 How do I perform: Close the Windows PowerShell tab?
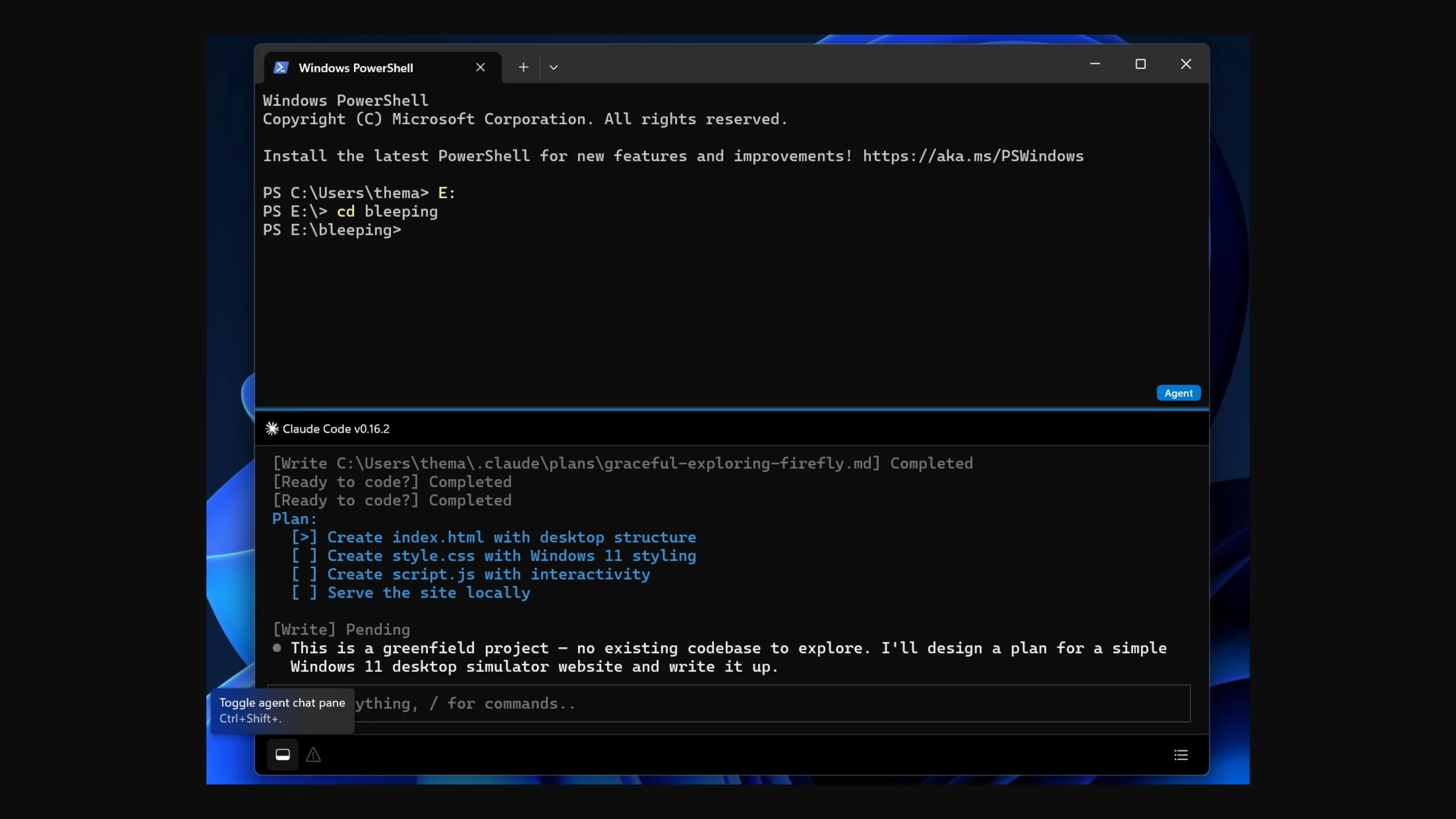pyautogui.click(x=480, y=67)
